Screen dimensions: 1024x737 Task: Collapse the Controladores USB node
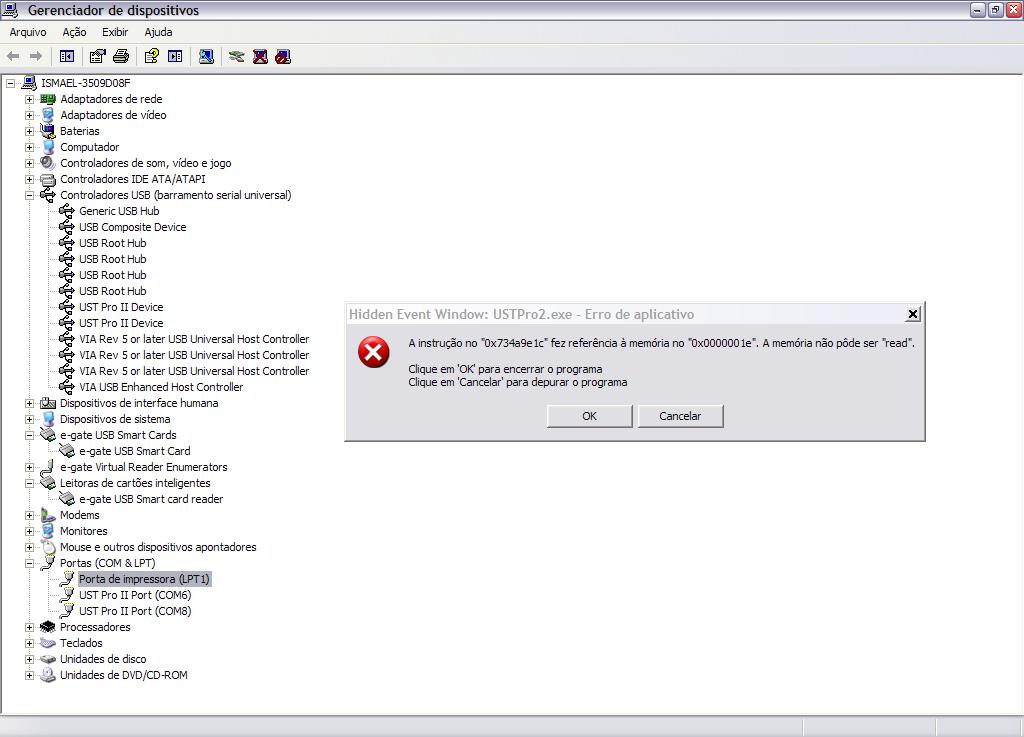click(29, 195)
